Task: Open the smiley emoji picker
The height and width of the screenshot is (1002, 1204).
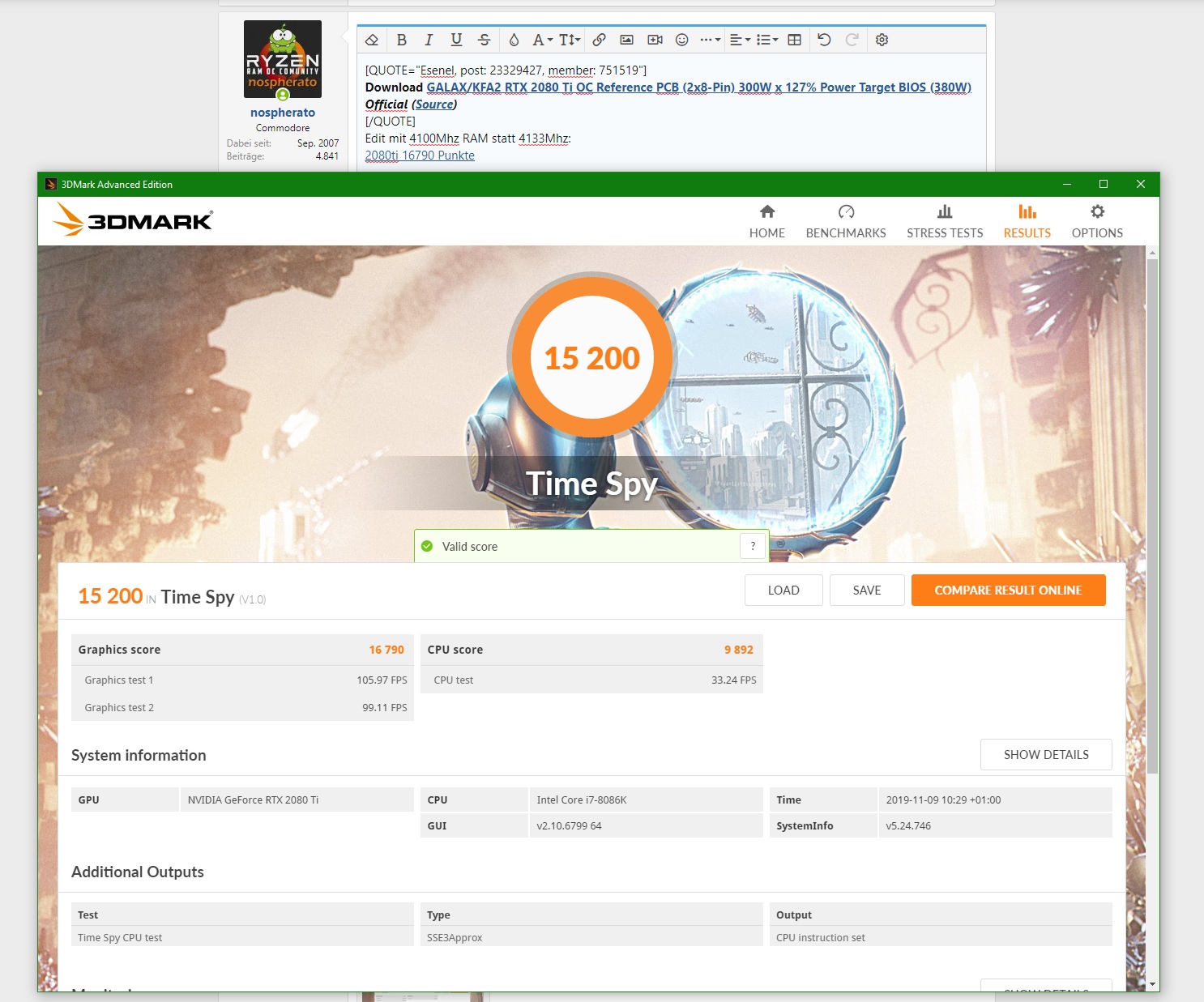Action: pos(682,40)
